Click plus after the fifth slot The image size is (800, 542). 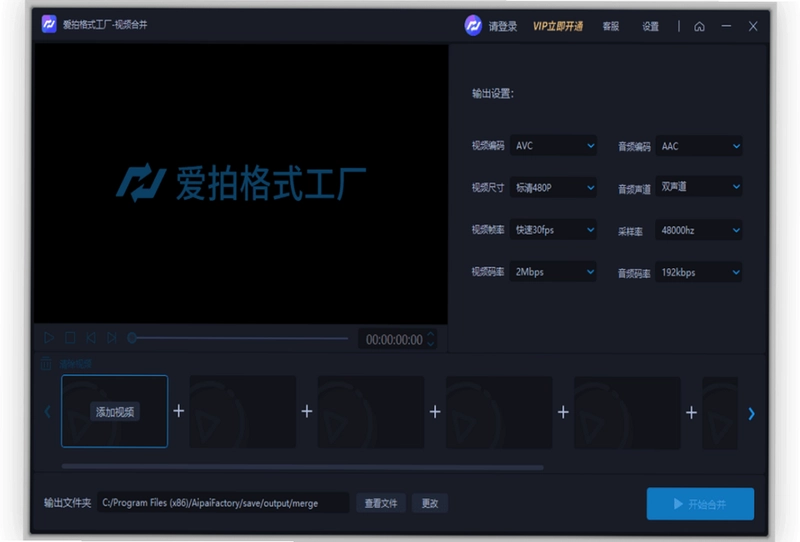(x=691, y=412)
